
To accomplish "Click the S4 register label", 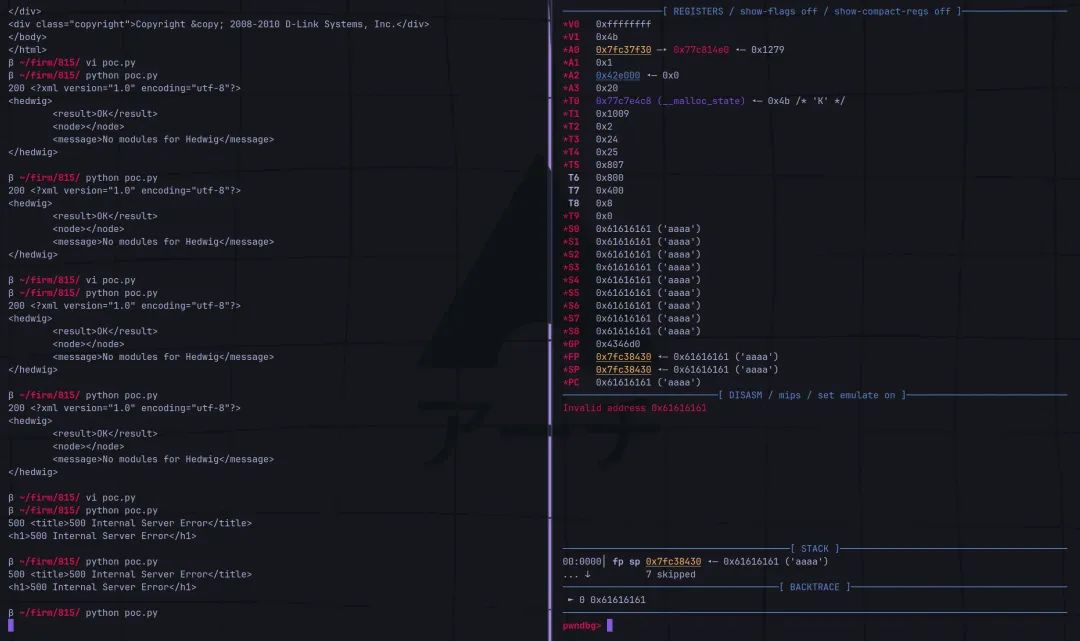I will click(572, 280).
